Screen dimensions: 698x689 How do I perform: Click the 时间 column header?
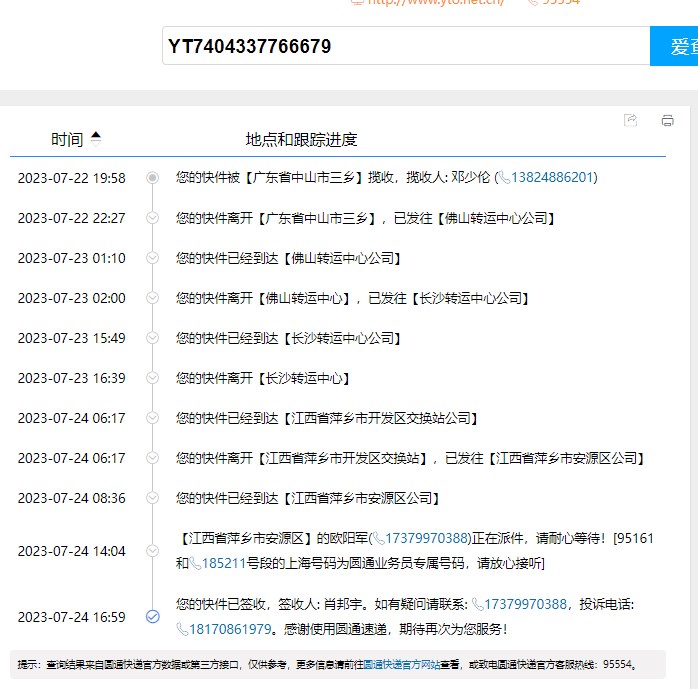pyautogui.click(x=67, y=139)
